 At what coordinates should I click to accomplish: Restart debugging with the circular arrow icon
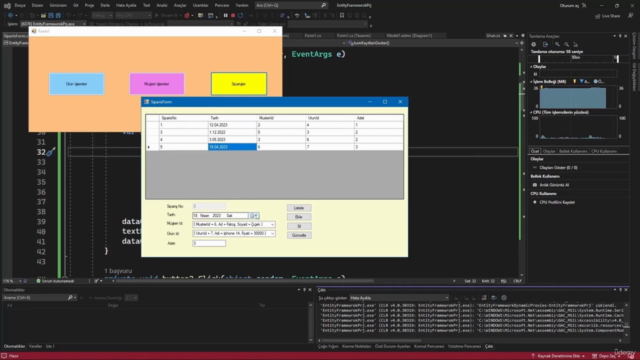(x=240, y=16)
